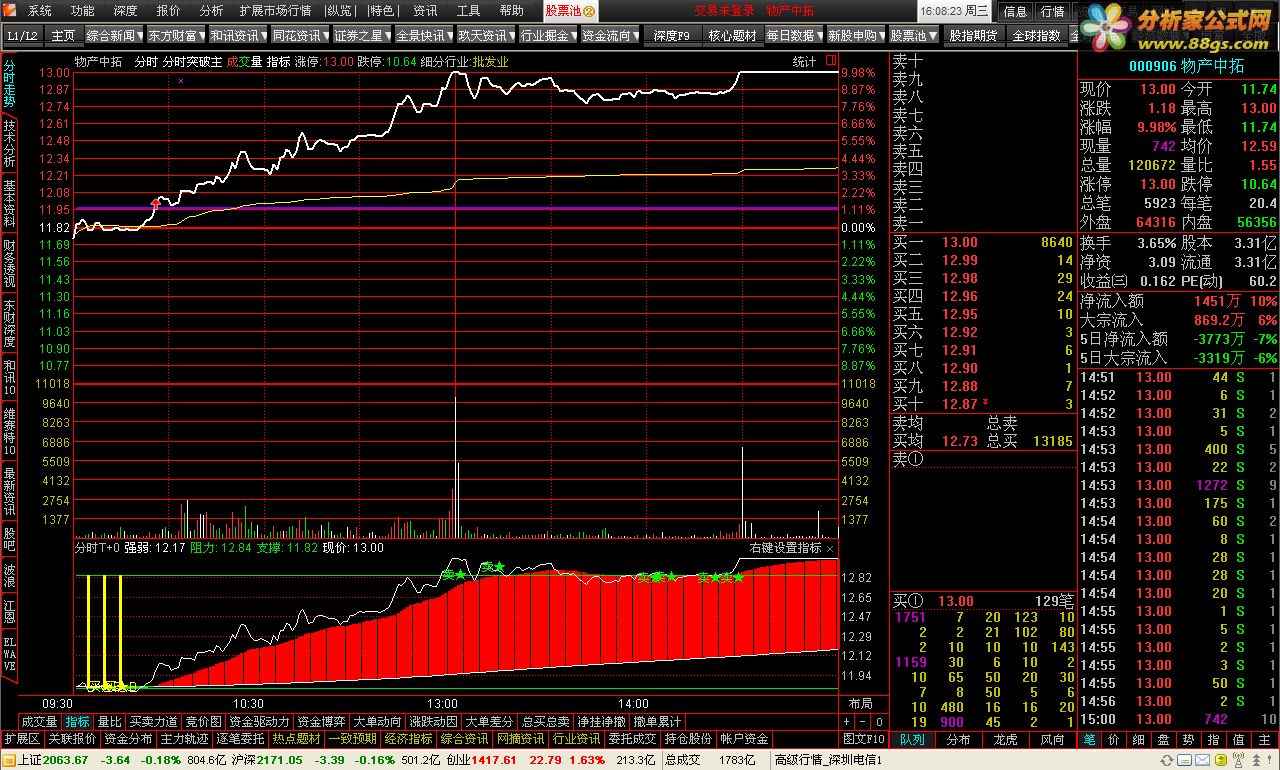Switch to 盘 view tab

tap(1163, 740)
